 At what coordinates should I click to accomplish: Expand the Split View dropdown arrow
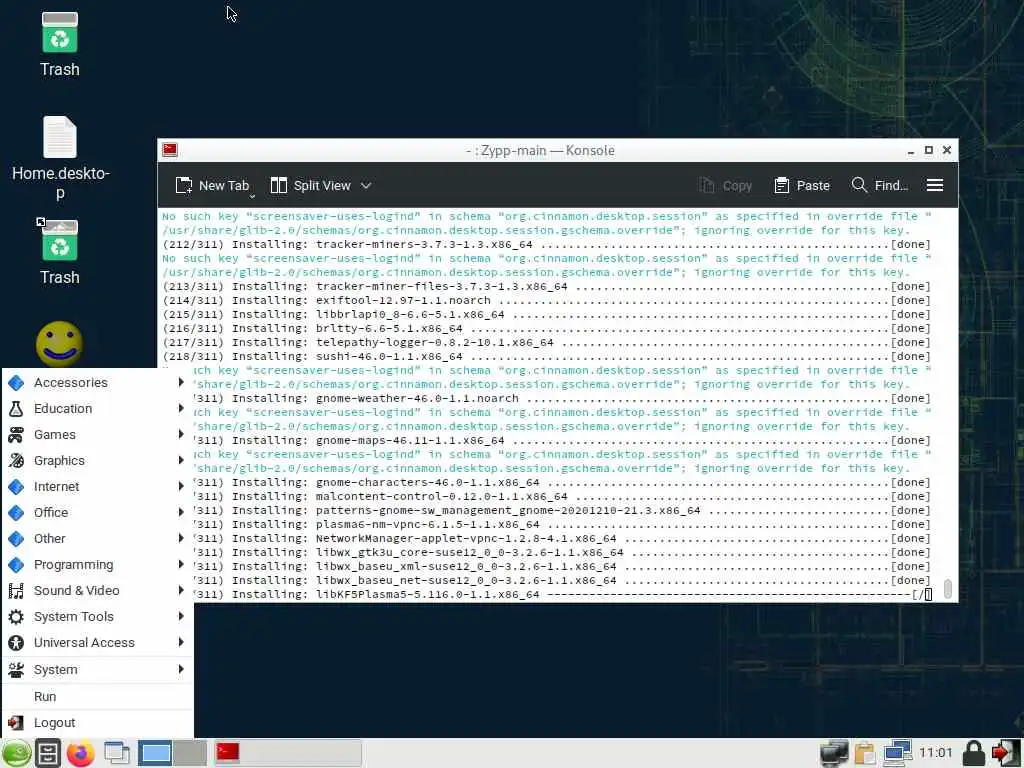(x=366, y=185)
